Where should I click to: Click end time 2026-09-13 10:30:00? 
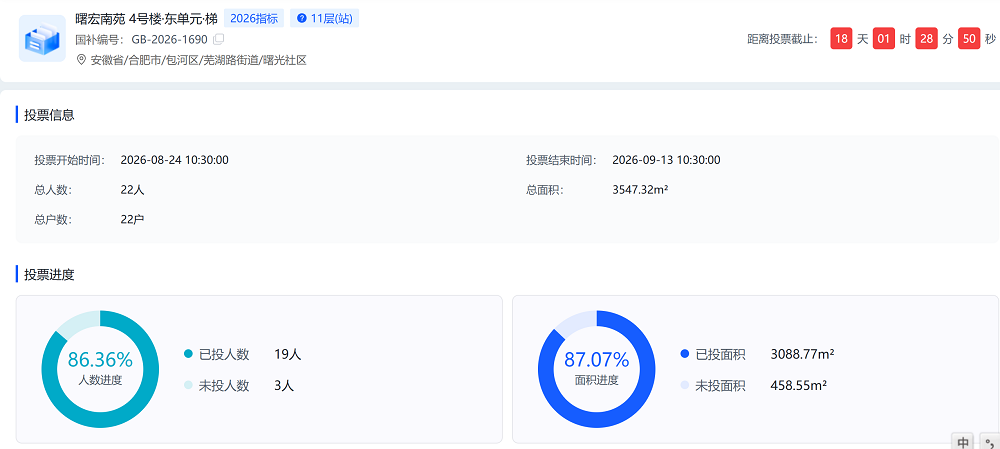666,160
